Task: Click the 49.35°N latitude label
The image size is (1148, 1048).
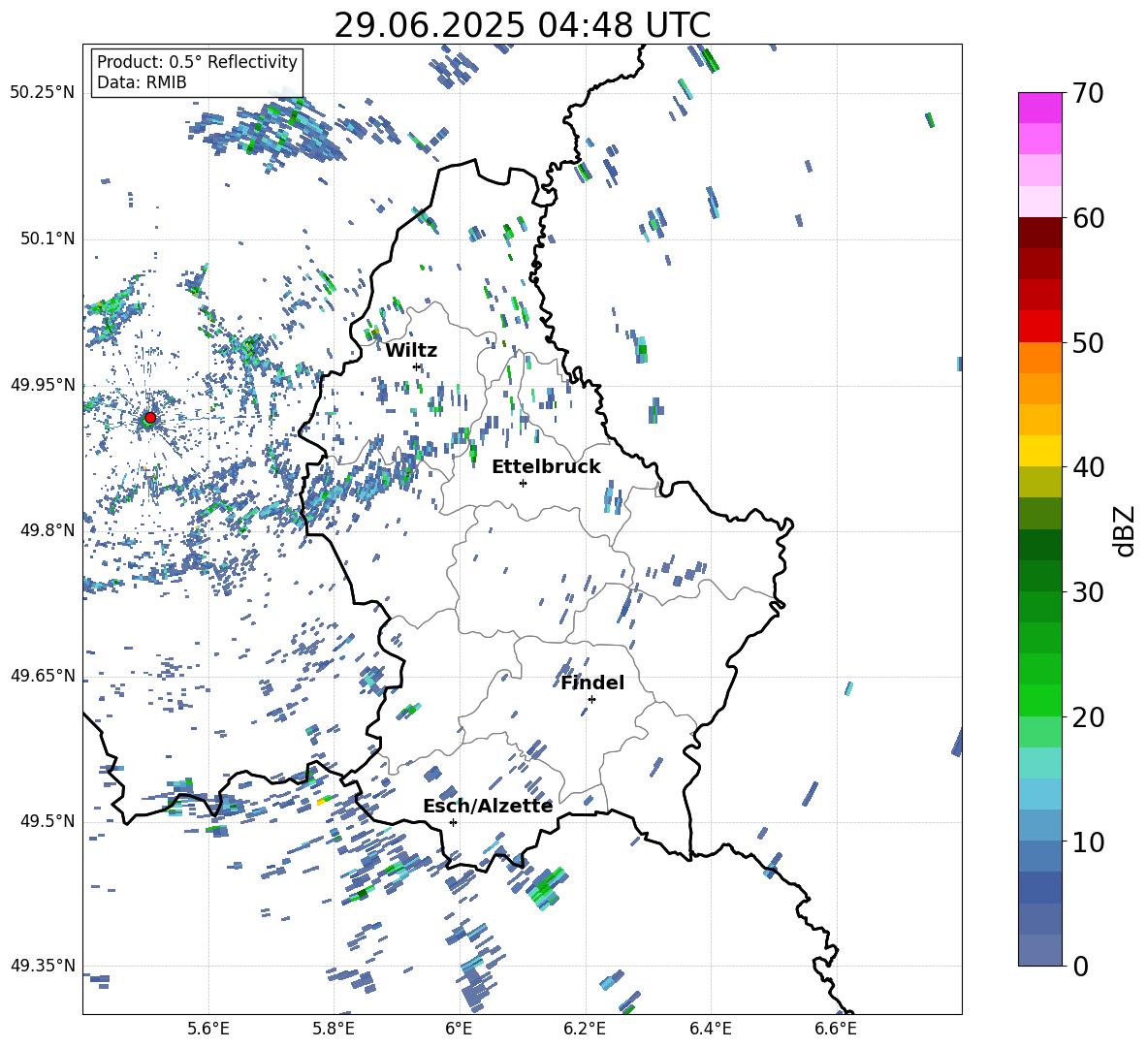Action: tap(43, 966)
